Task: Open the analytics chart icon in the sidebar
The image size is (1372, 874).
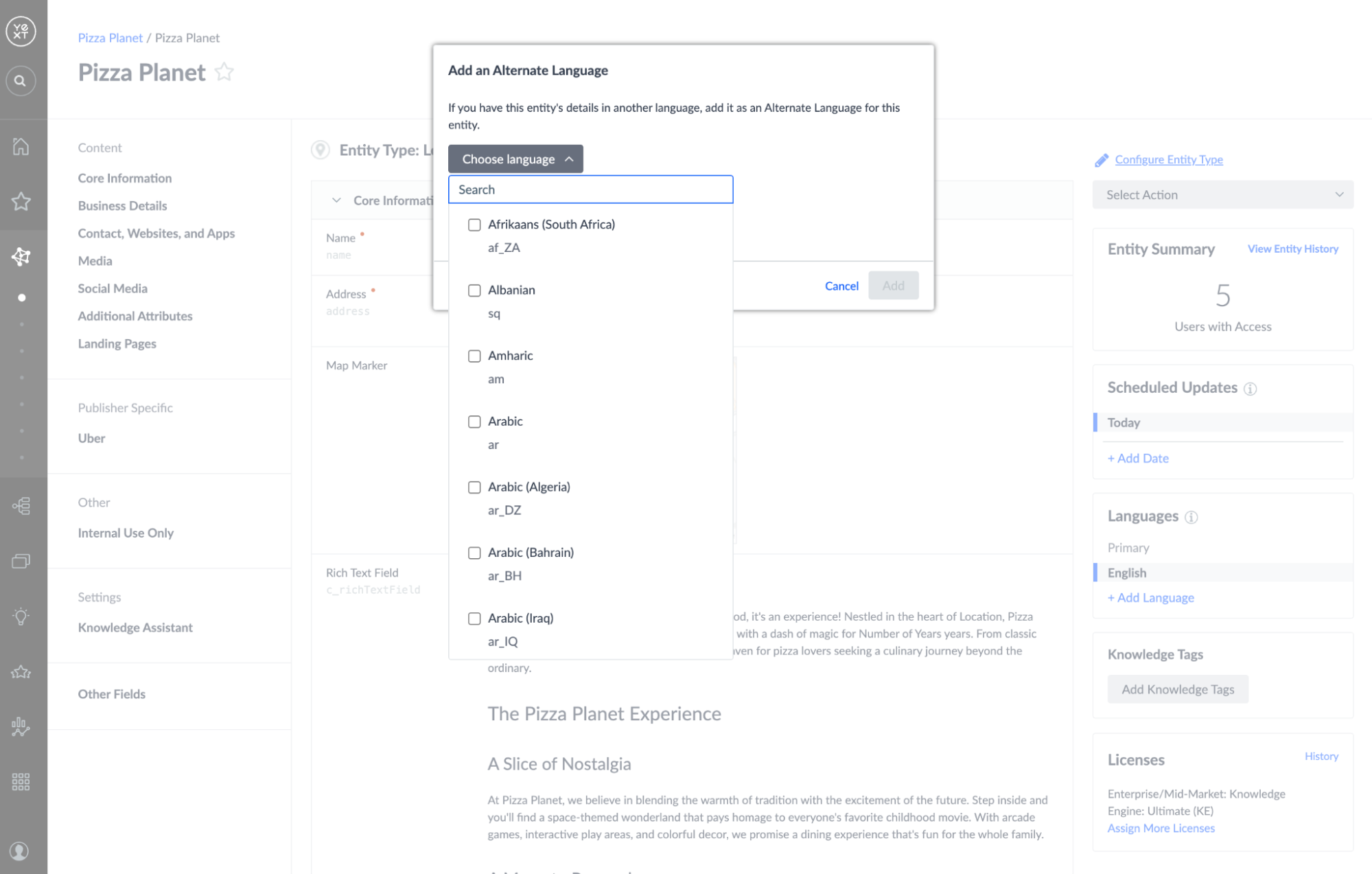Action: 21,726
